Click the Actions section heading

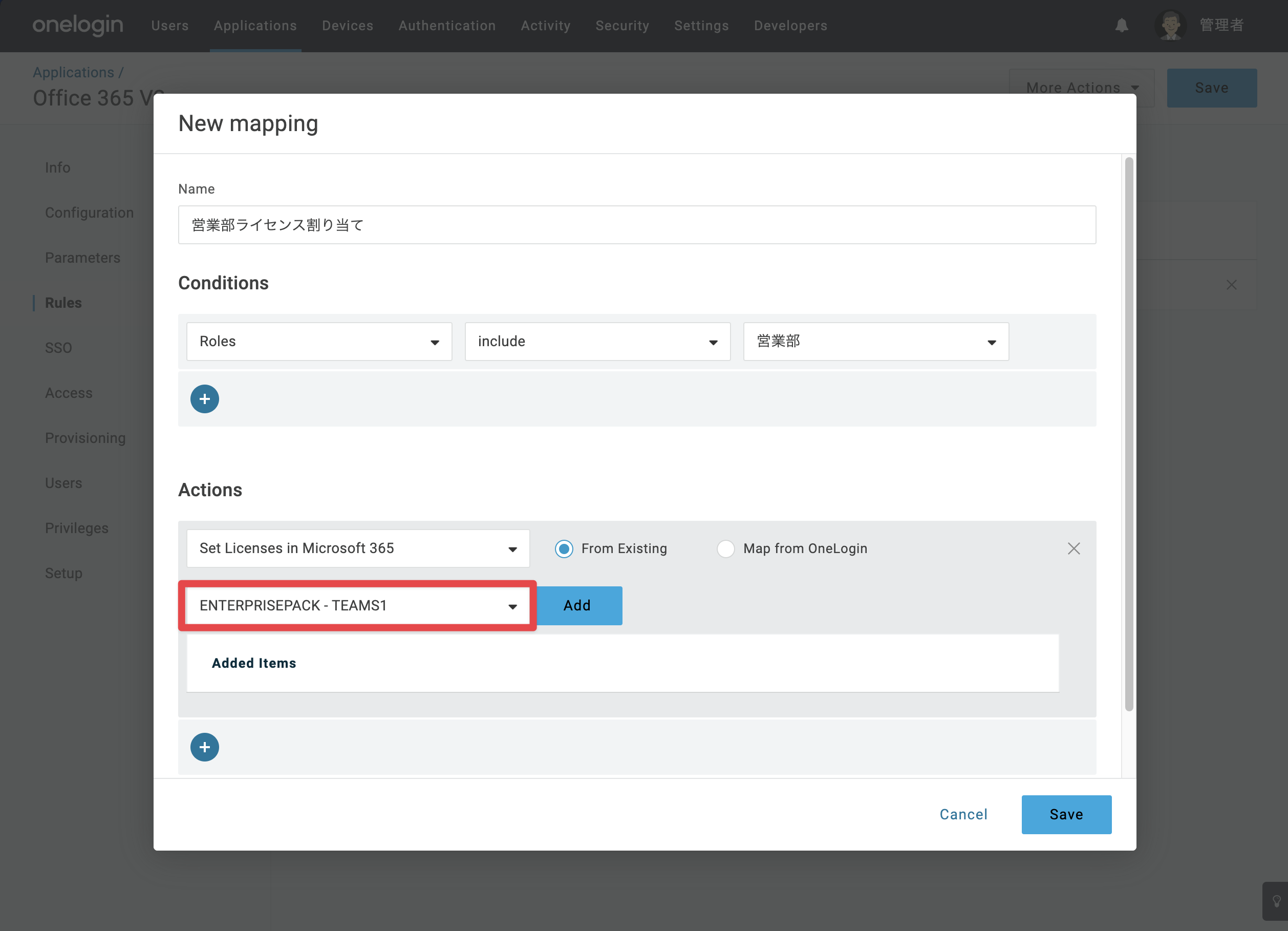210,490
